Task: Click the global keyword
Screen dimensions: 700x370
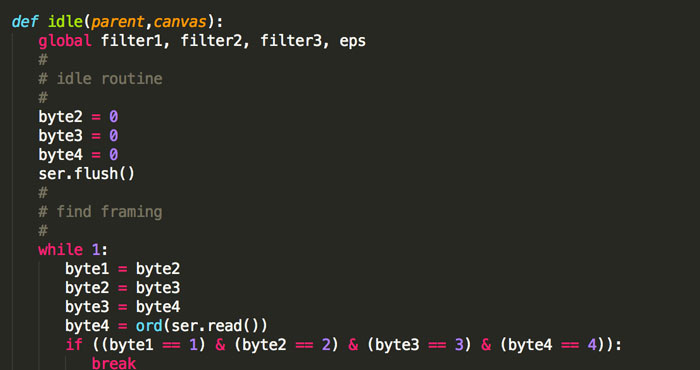Action: point(65,41)
